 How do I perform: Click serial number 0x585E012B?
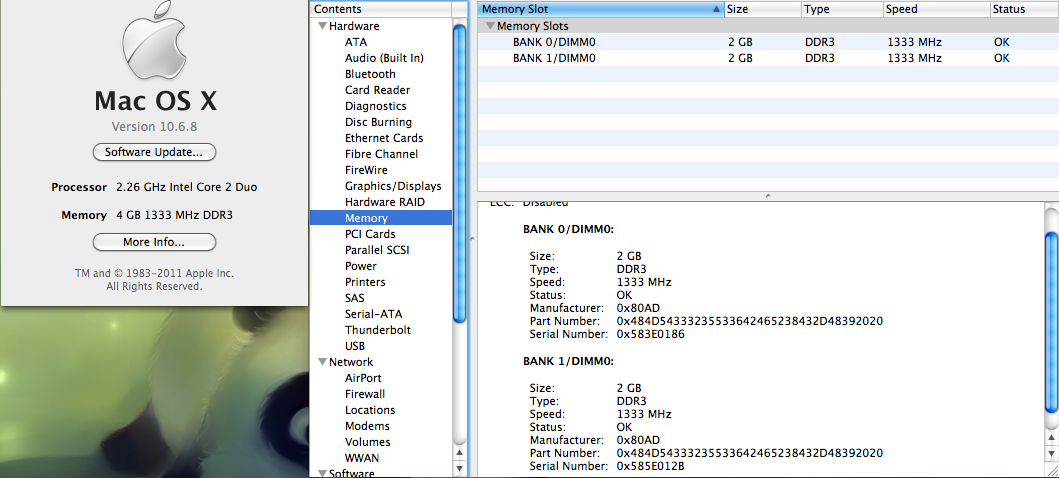[x=651, y=466]
